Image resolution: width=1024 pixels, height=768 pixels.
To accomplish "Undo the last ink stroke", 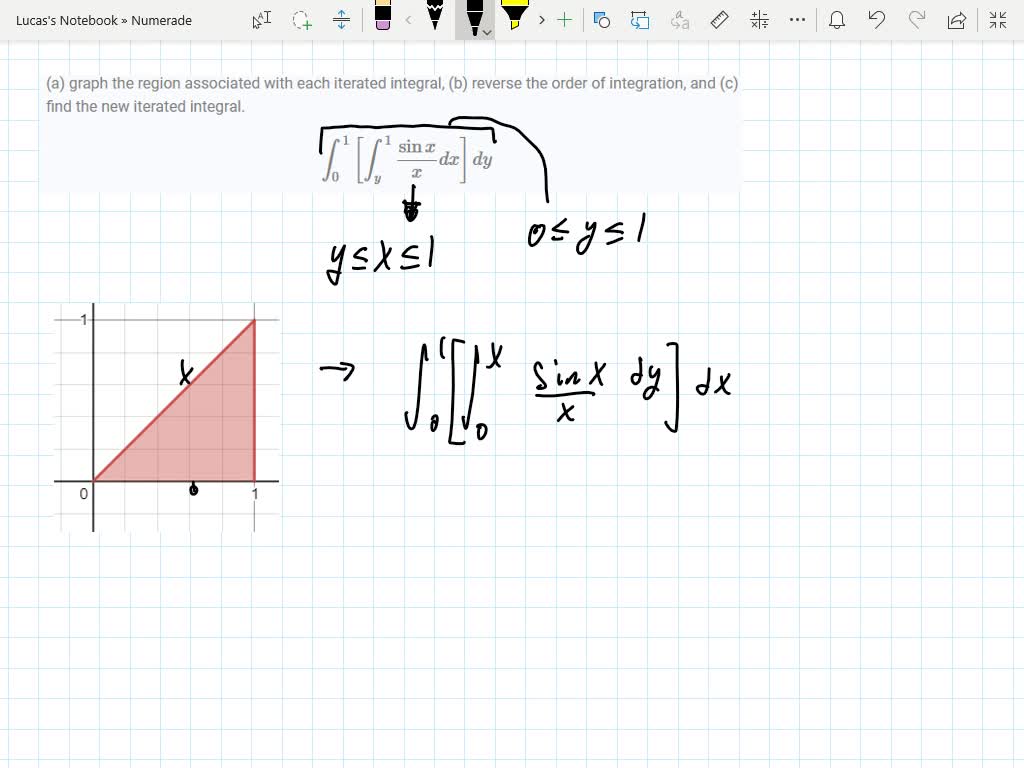I will pos(878,19).
